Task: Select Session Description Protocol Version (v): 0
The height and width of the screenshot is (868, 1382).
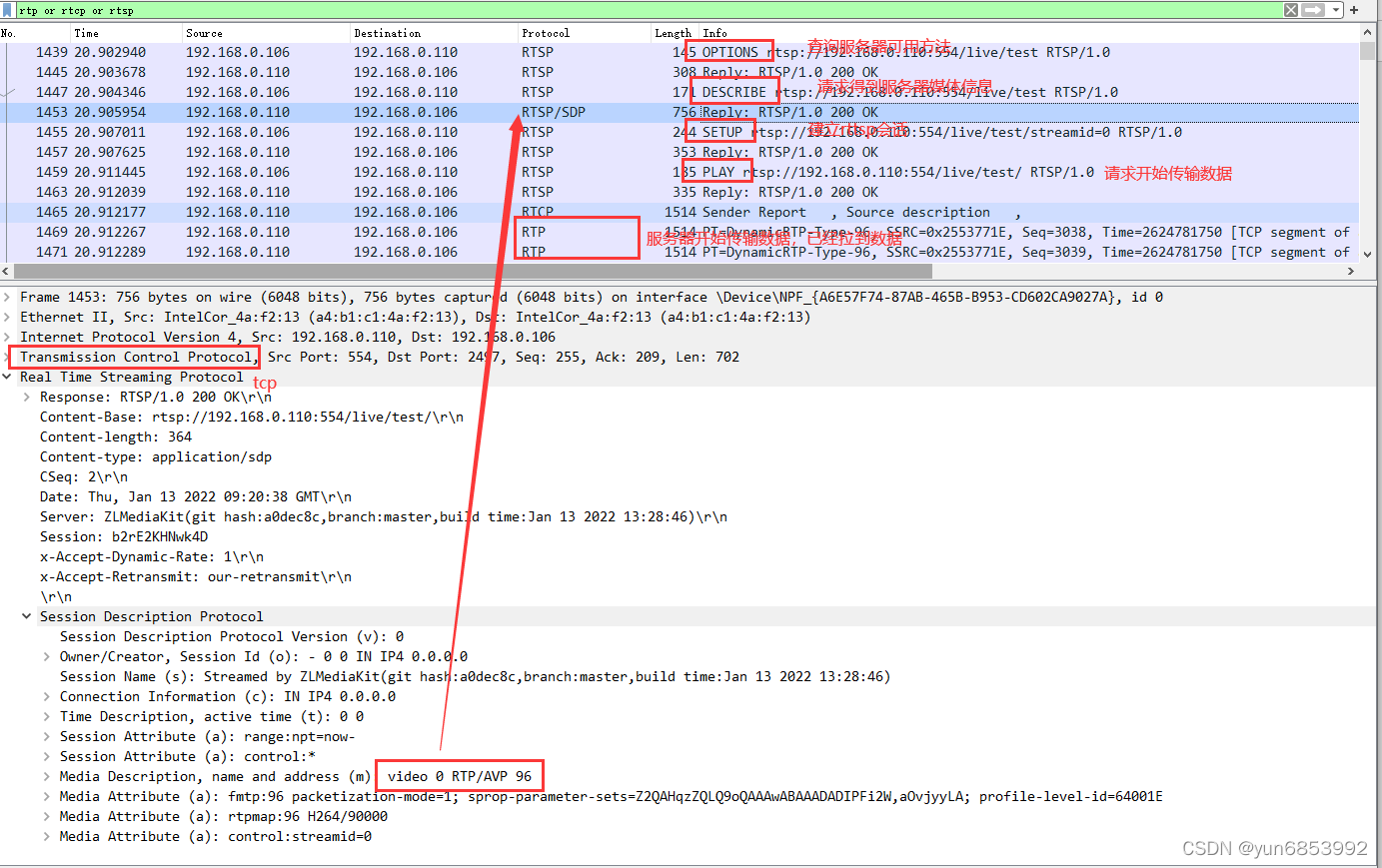Action: click(x=232, y=636)
